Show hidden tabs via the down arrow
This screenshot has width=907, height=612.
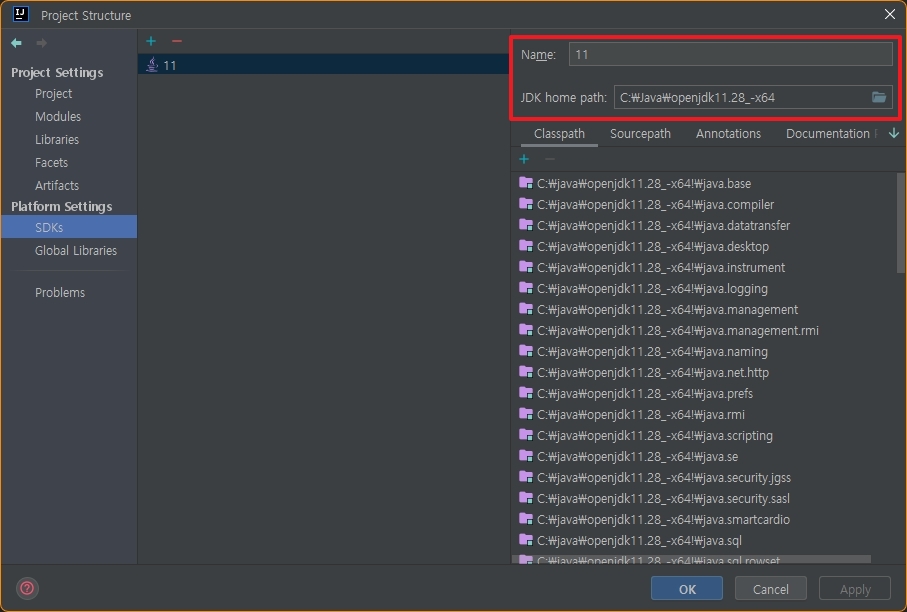tap(894, 134)
